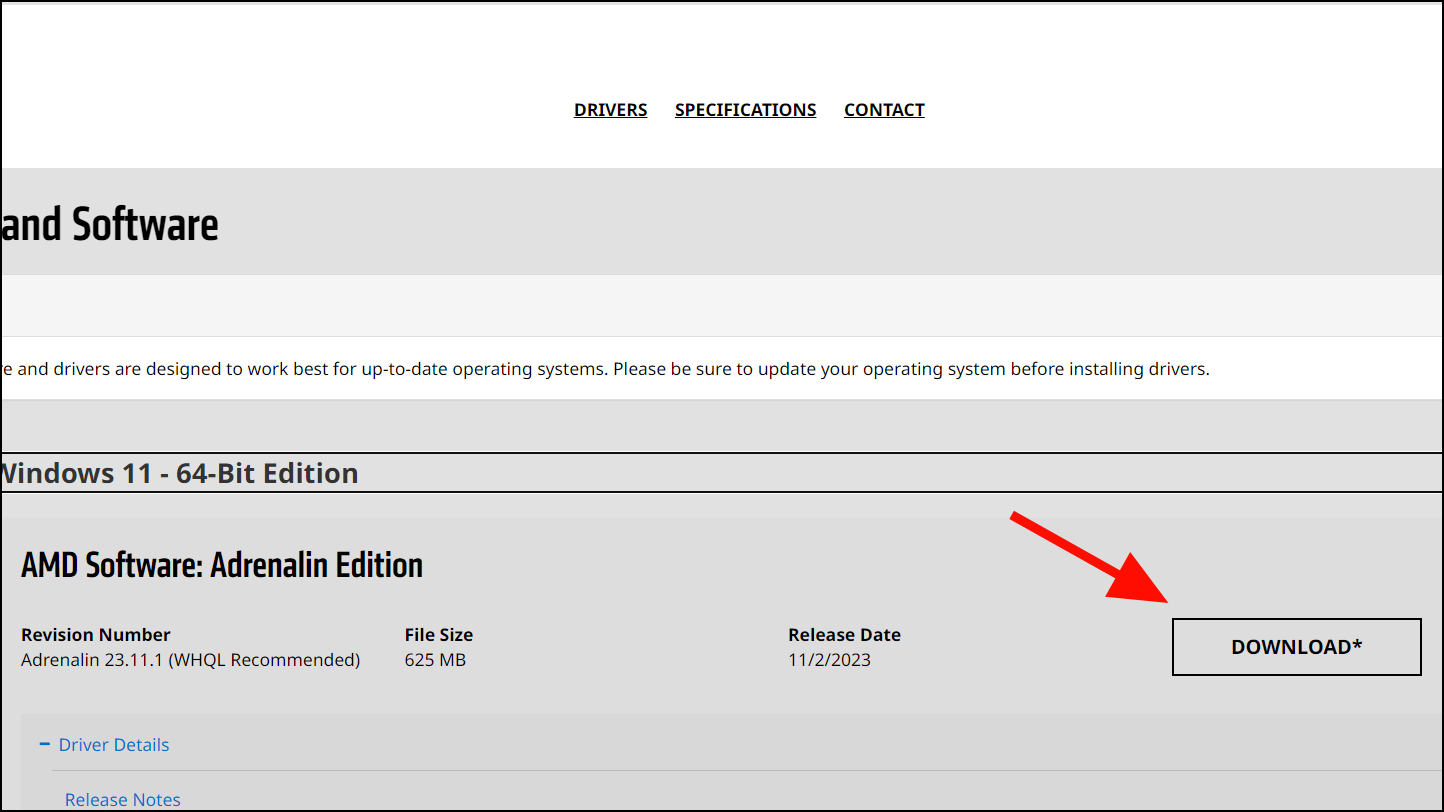Select the File Size label
1444x812 pixels.
pos(439,635)
